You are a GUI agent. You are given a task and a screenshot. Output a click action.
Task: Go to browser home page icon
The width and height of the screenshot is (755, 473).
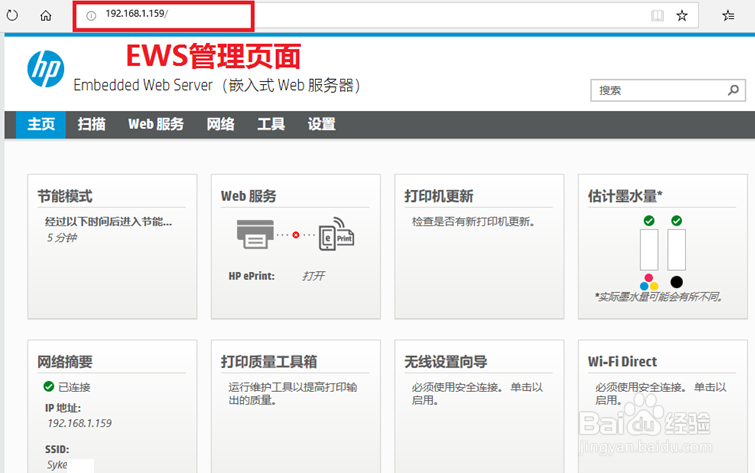(x=46, y=16)
